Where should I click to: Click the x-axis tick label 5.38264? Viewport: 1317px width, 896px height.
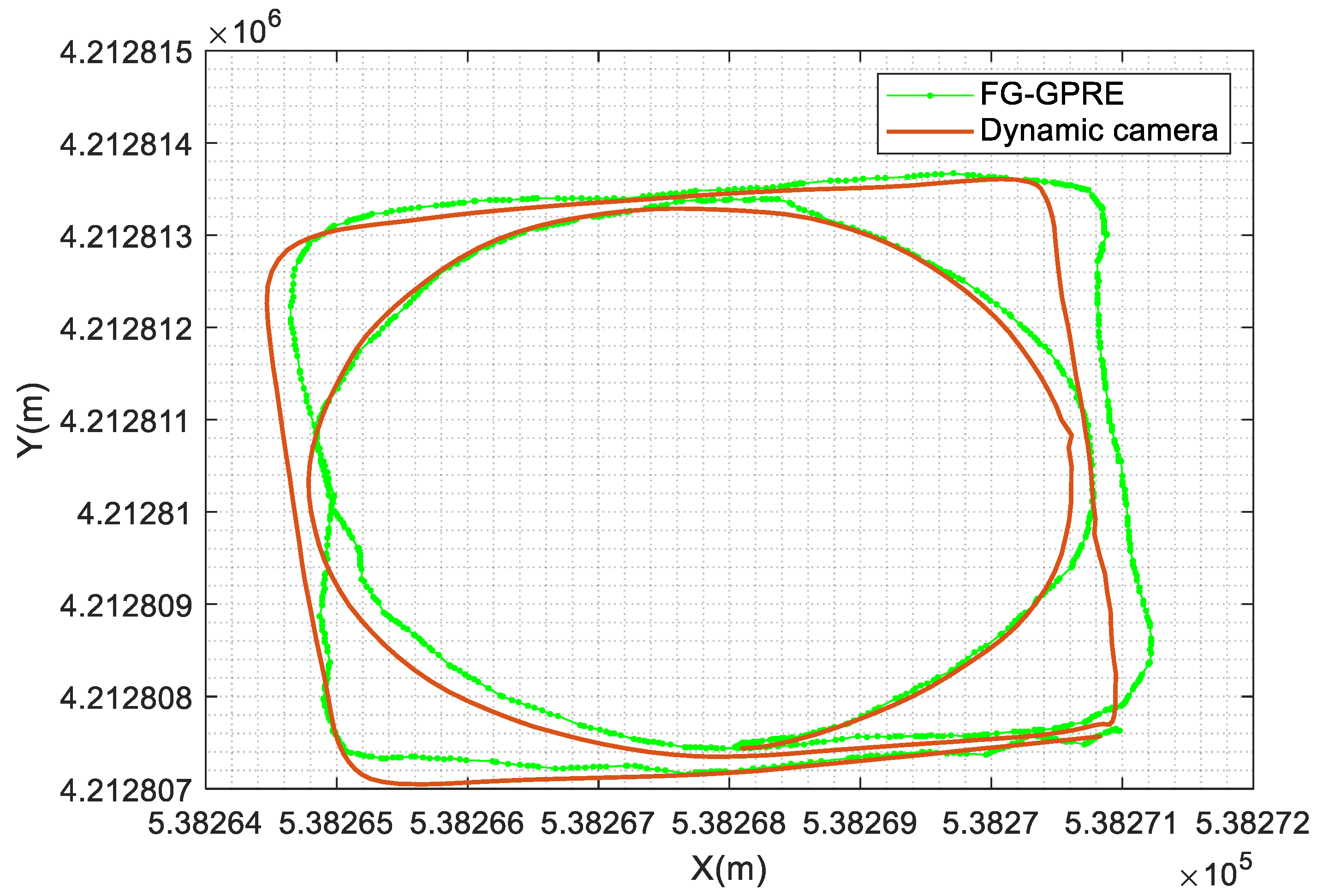click(x=204, y=824)
